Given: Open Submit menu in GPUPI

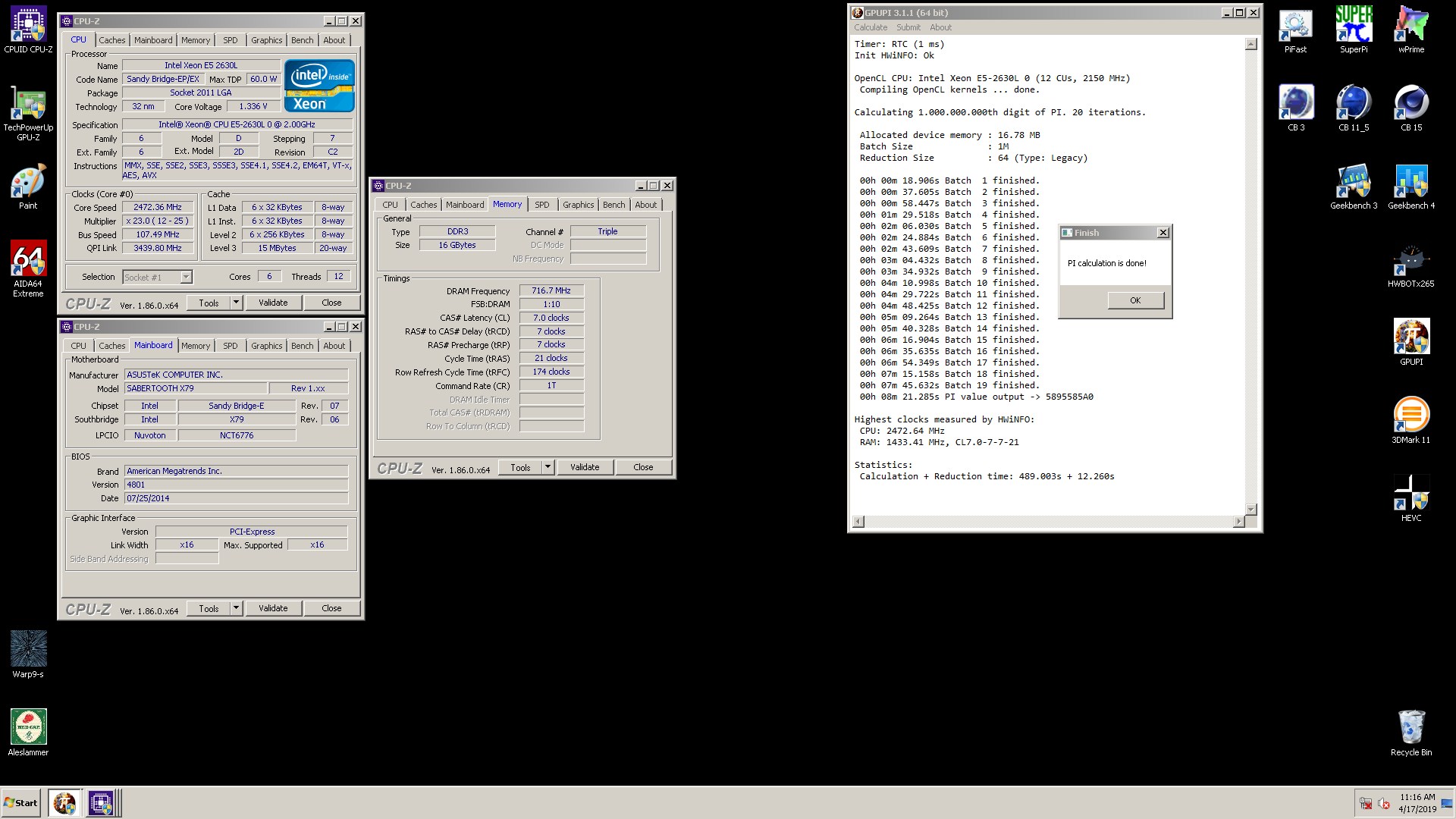Looking at the screenshot, I should [908, 27].
